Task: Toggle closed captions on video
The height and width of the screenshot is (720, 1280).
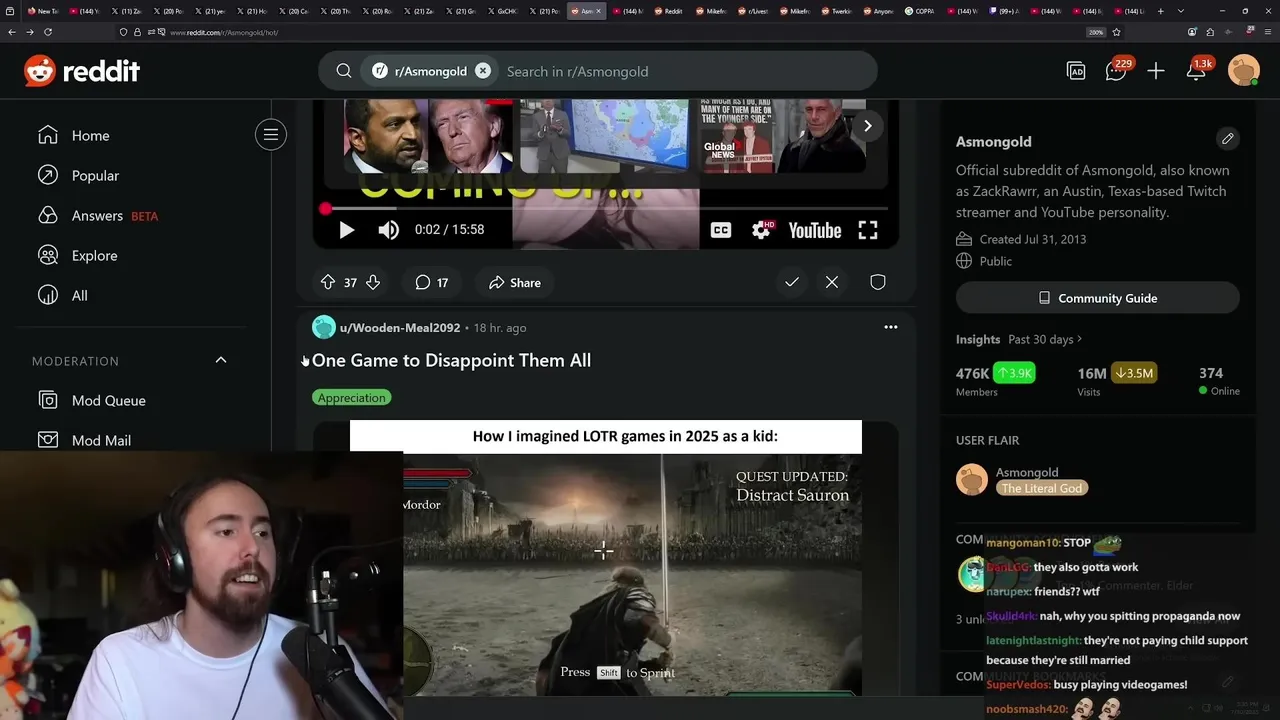Action: pyautogui.click(x=720, y=230)
